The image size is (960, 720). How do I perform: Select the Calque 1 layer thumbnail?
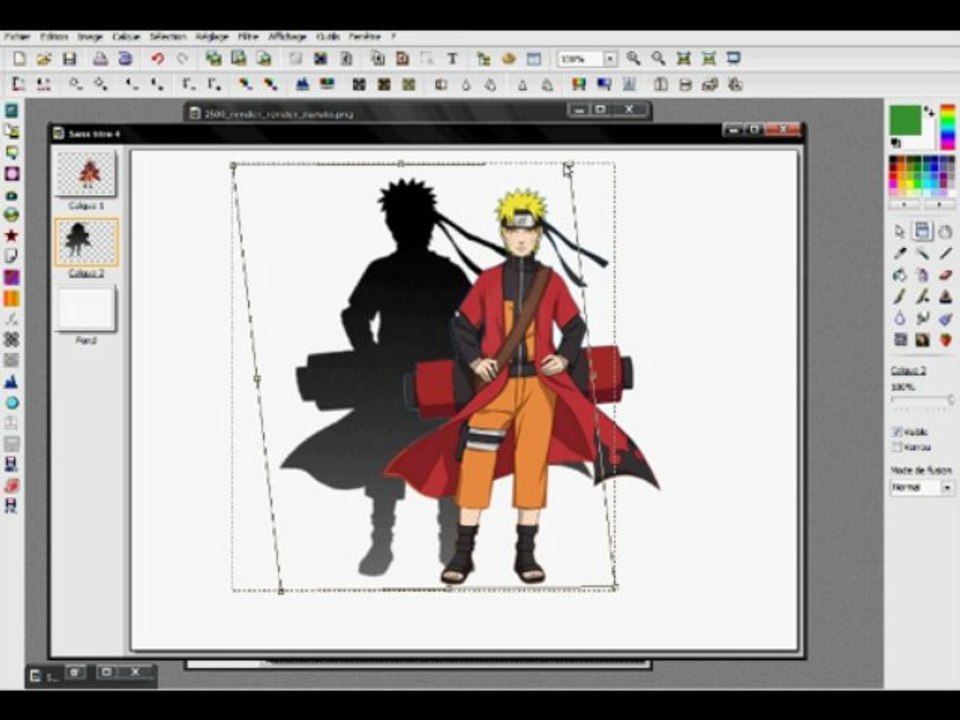(x=86, y=174)
